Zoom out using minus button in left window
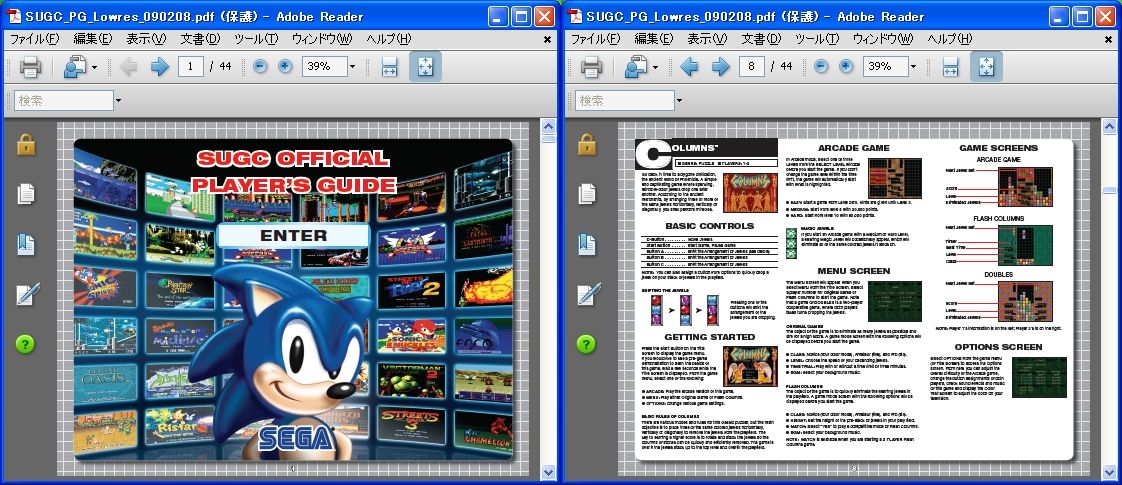 (x=260, y=67)
